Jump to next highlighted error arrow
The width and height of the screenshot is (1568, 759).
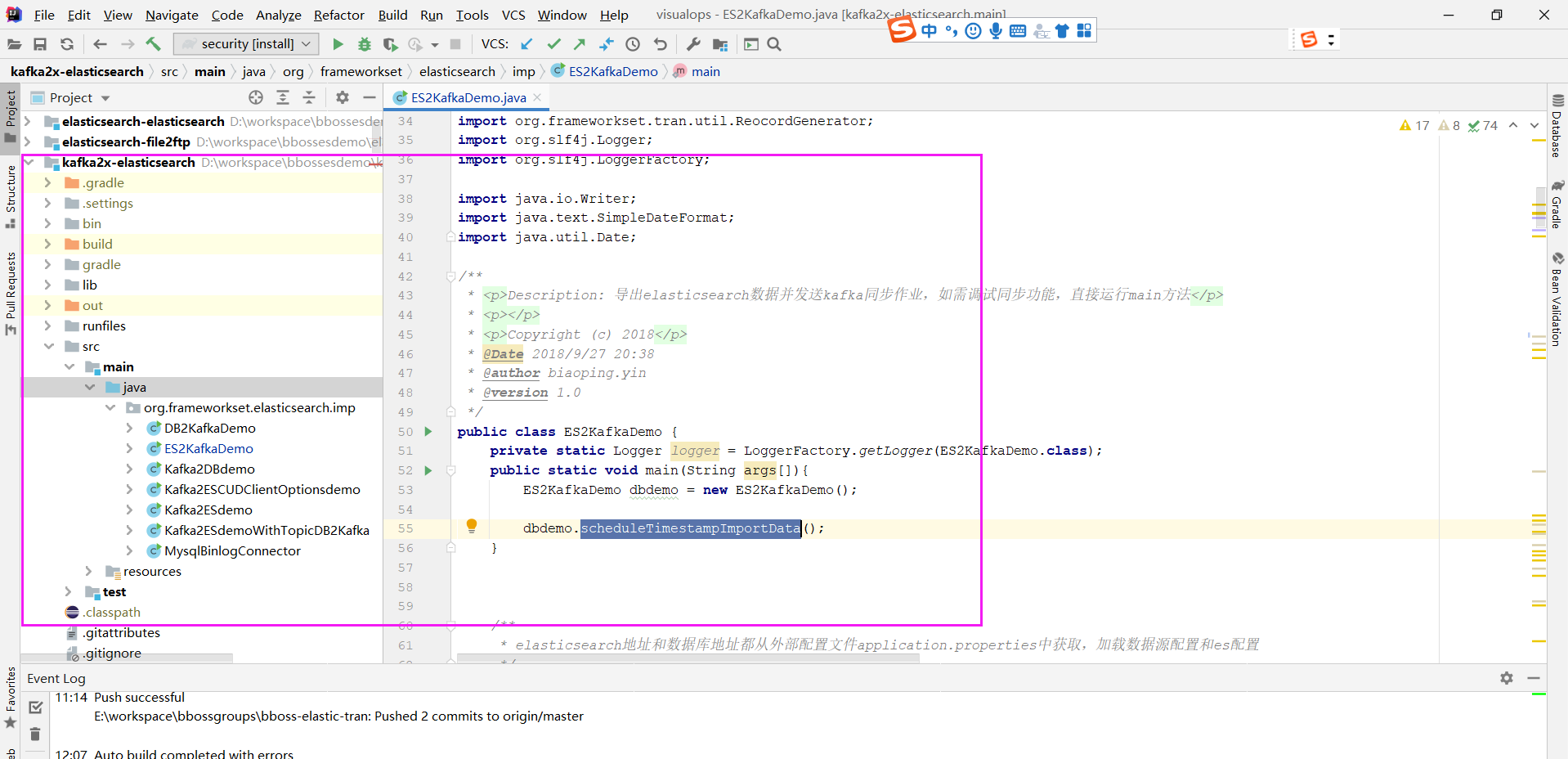click(1534, 125)
